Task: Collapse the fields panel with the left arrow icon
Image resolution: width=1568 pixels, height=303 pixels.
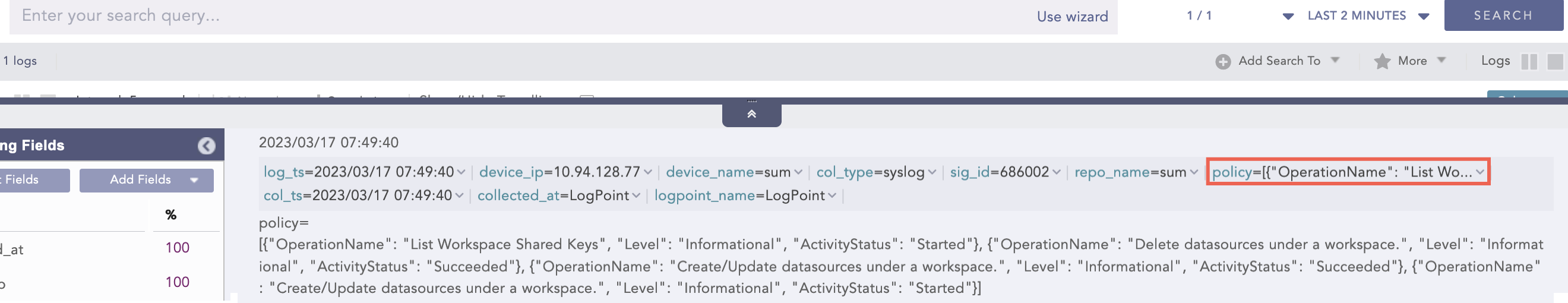Action: [x=206, y=146]
